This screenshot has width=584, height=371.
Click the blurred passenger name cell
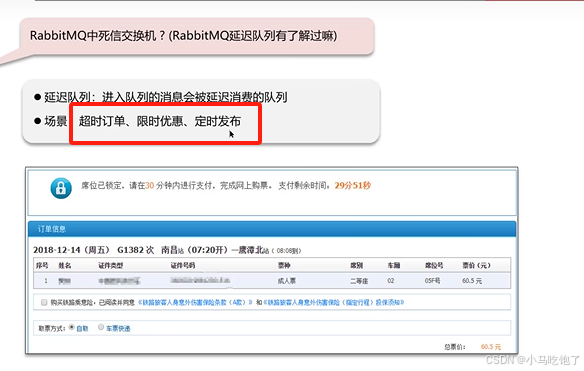(65, 281)
